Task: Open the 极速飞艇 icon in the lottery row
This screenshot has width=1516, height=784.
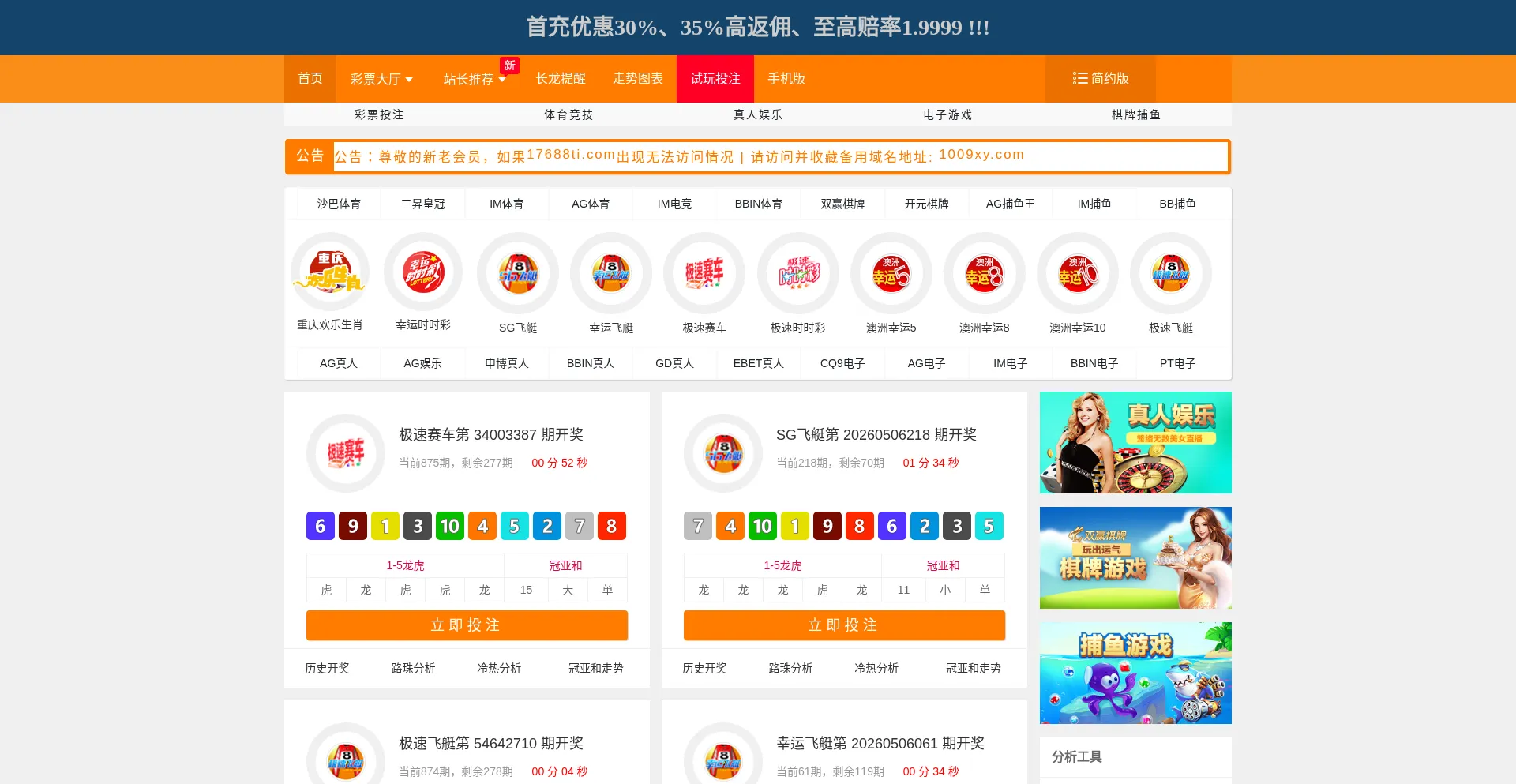Action: (x=1170, y=273)
